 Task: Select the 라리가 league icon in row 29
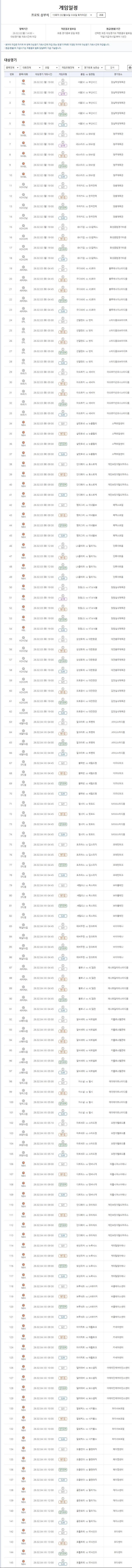23,372
